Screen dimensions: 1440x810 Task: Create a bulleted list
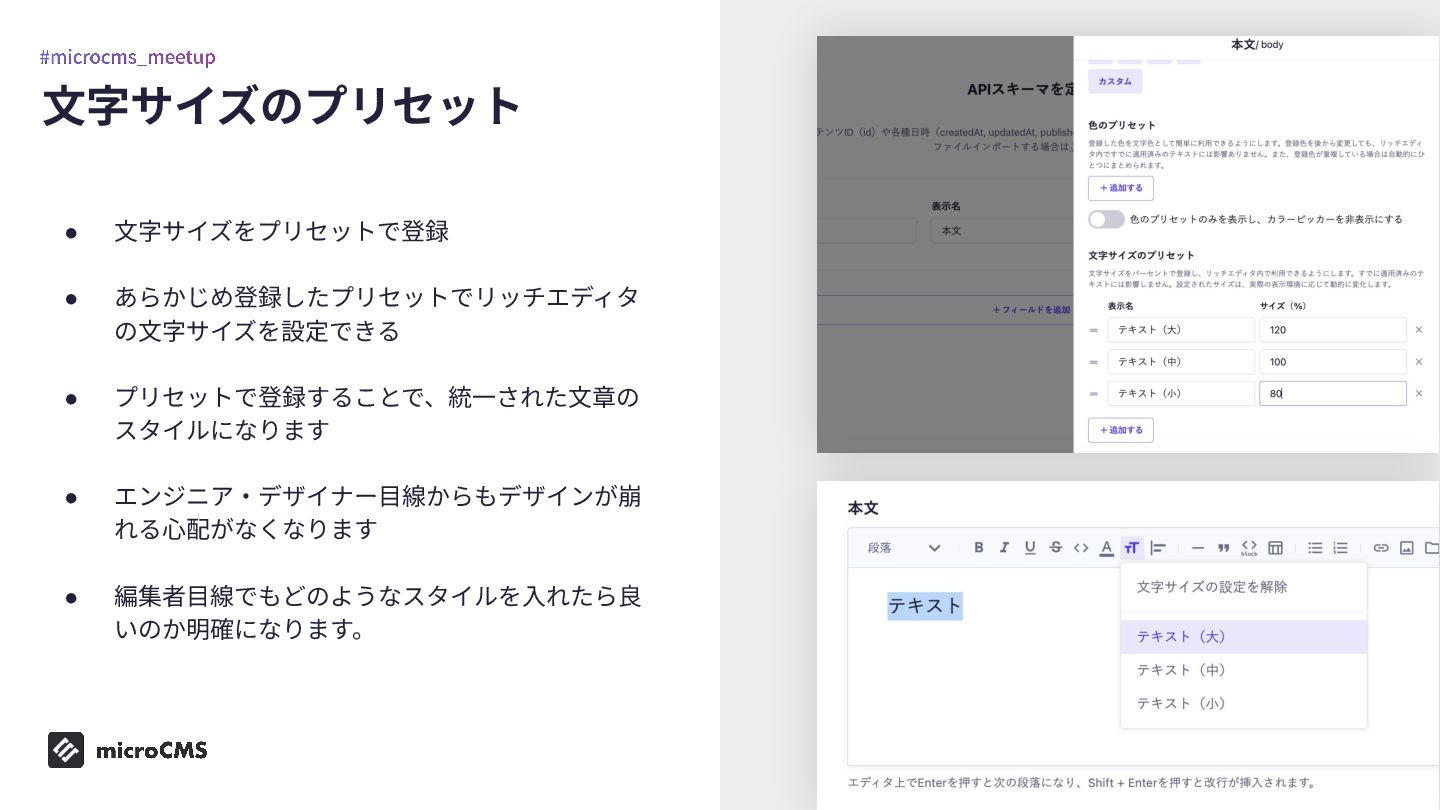1315,548
